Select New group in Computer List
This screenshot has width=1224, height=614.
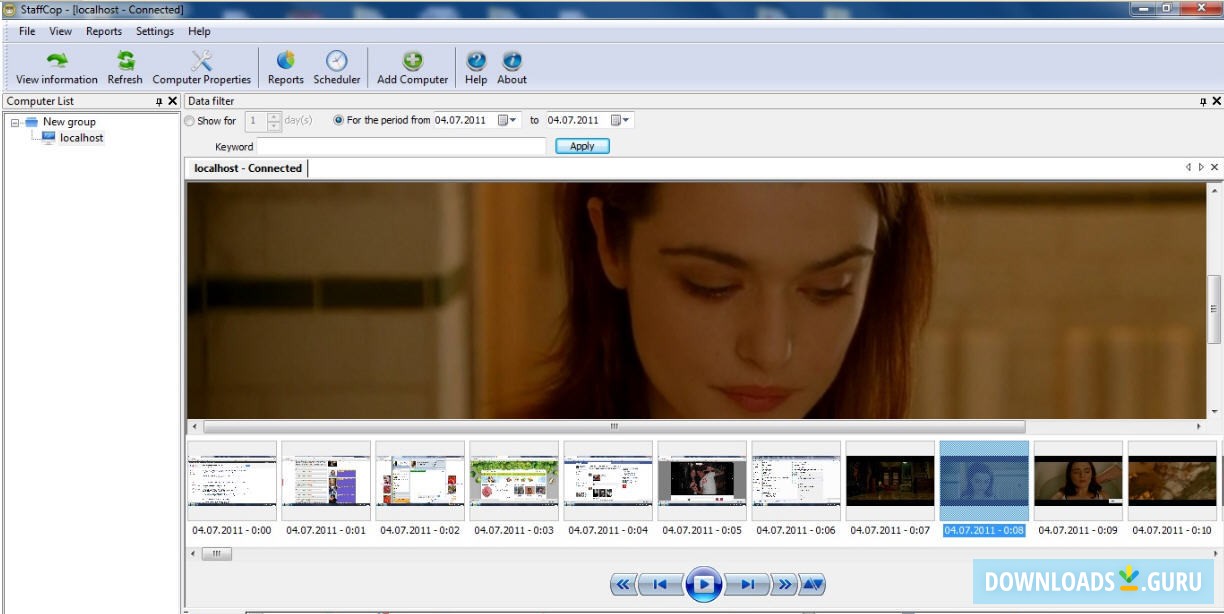69,122
